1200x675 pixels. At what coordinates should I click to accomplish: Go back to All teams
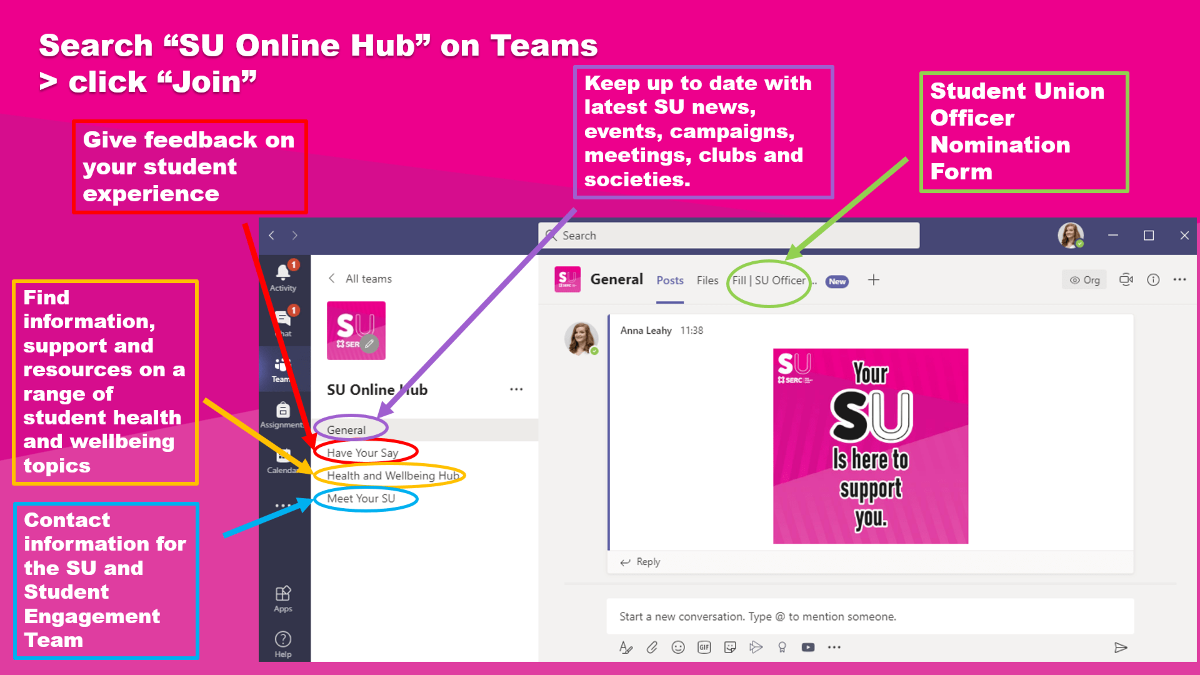[x=360, y=279]
